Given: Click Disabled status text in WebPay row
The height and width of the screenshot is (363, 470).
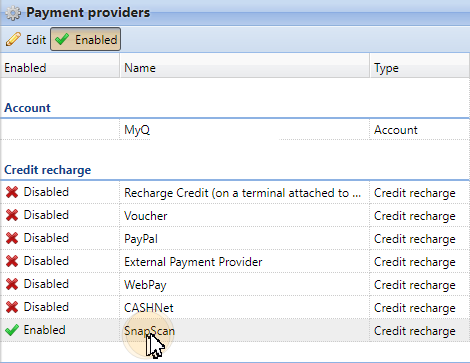Looking at the screenshot, I should [x=46, y=284].
